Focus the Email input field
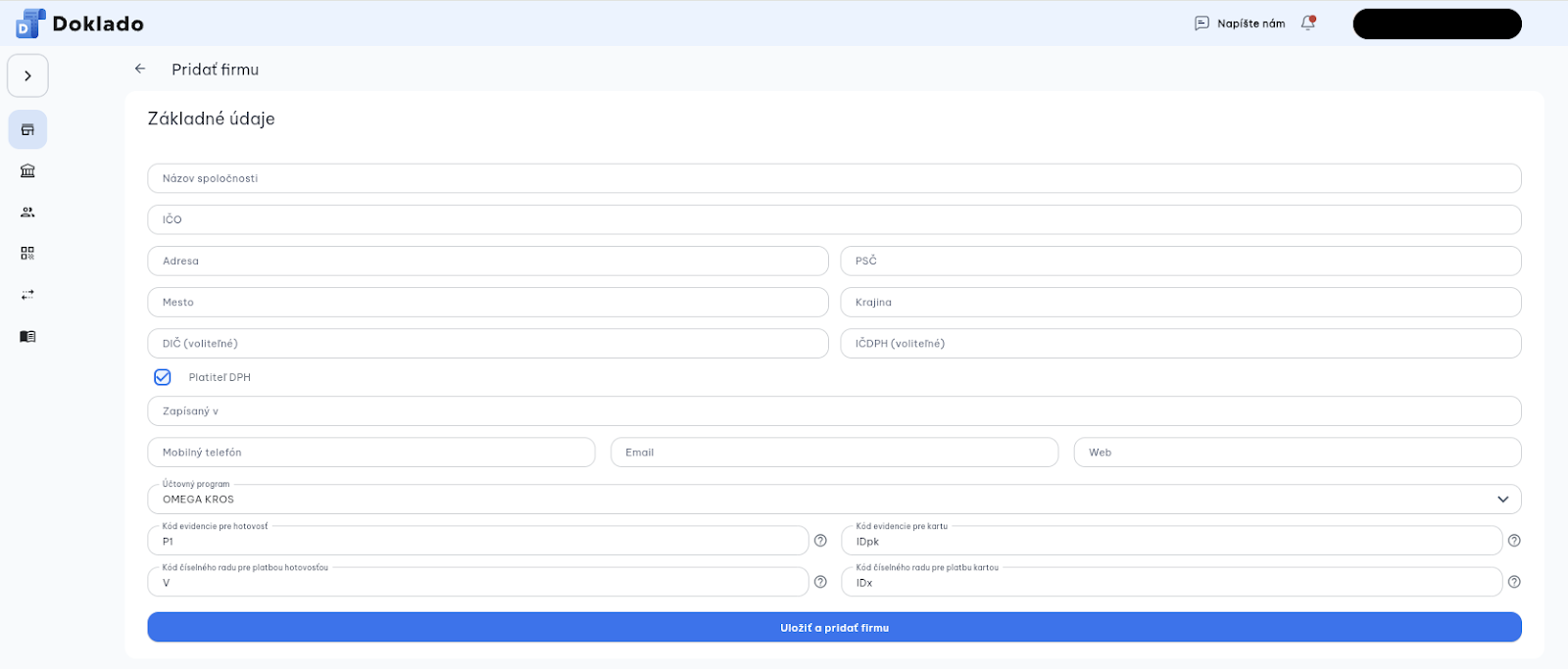The width and height of the screenshot is (1568, 669). tap(834, 452)
